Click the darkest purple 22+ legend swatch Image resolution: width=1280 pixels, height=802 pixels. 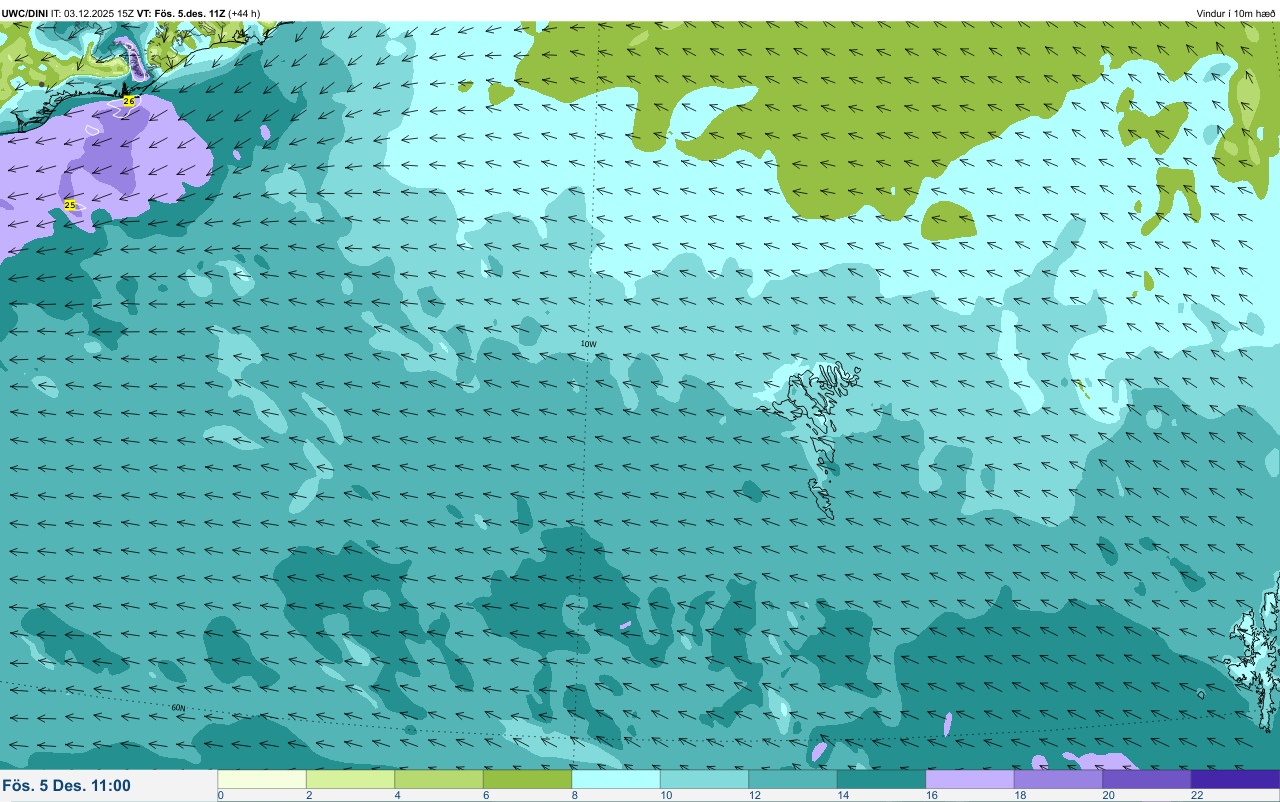[x=1235, y=779]
